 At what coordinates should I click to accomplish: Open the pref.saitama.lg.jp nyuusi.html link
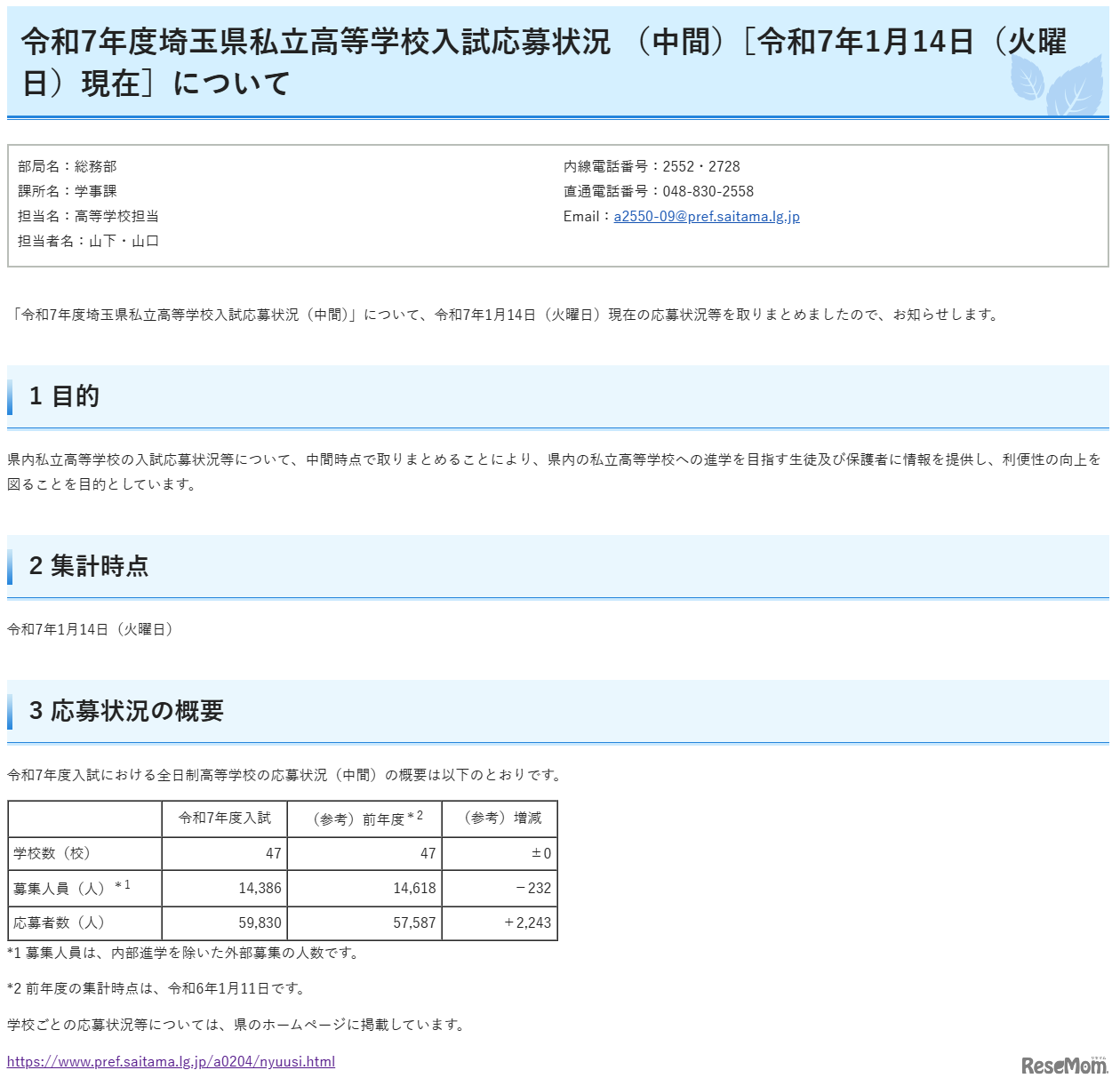pyautogui.click(x=171, y=1061)
